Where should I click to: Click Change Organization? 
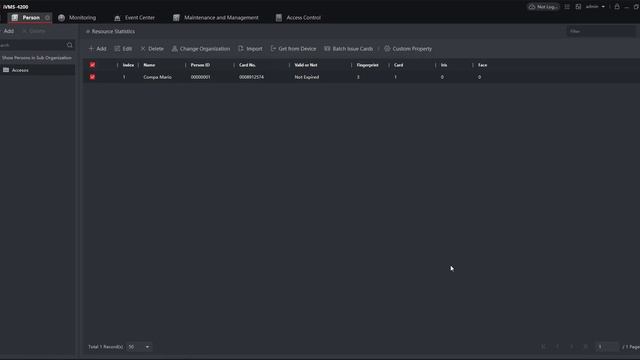[201, 49]
